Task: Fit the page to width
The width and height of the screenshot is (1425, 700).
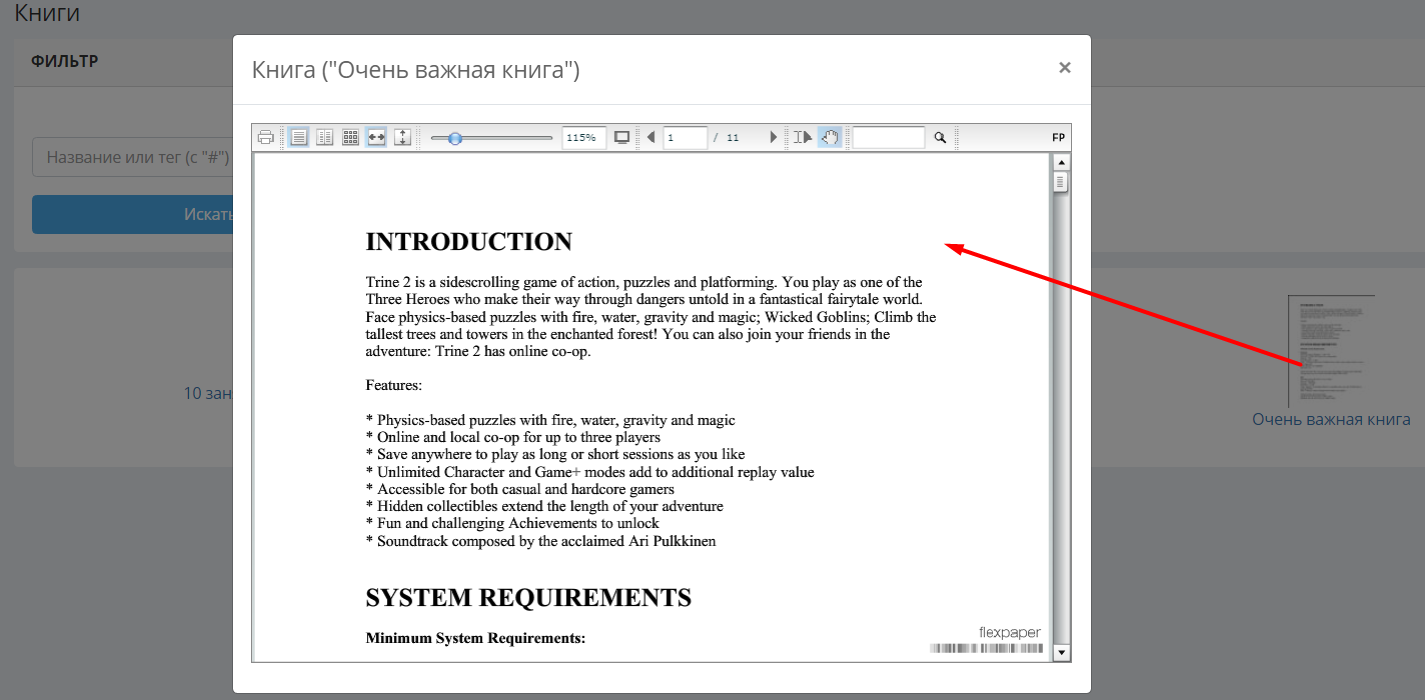Action: click(376, 138)
